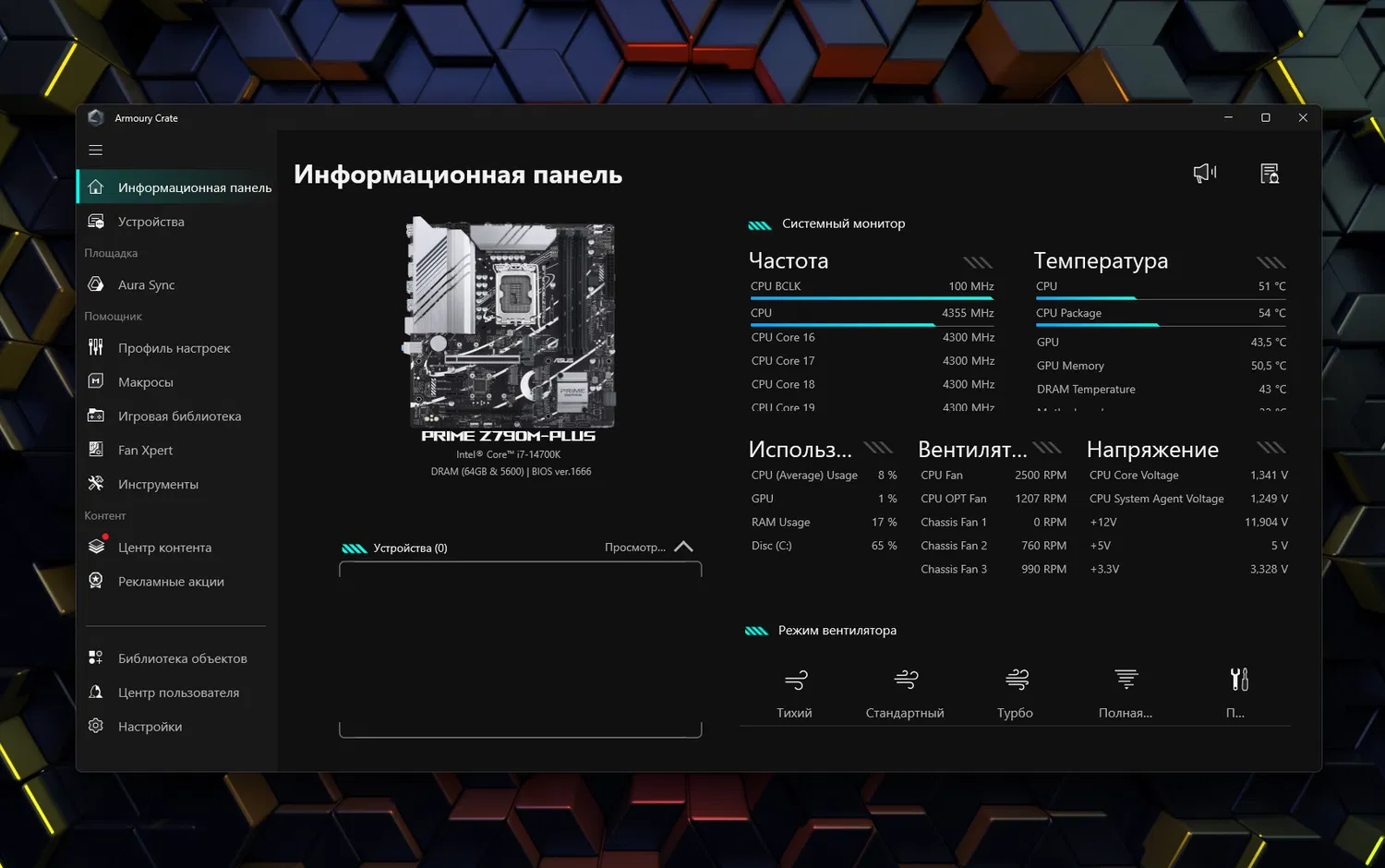The width and height of the screenshot is (1385, 868).
Task: Open the hamburger menu in the sidebar
Action: tap(95, 150)
